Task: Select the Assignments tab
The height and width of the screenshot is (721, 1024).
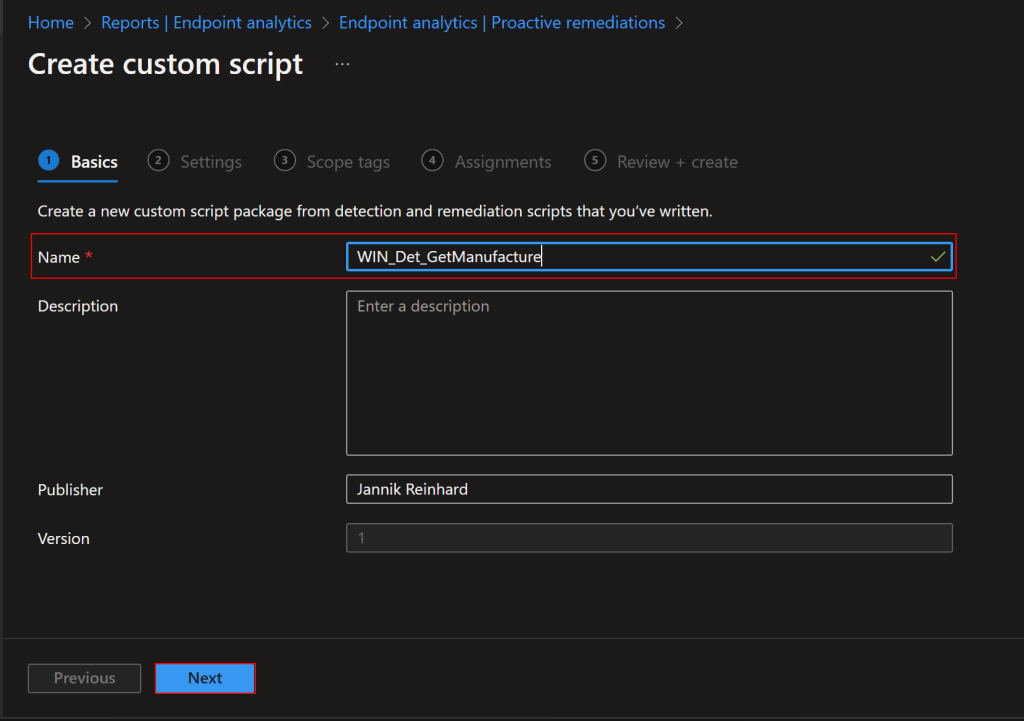Action: [502, 162]
